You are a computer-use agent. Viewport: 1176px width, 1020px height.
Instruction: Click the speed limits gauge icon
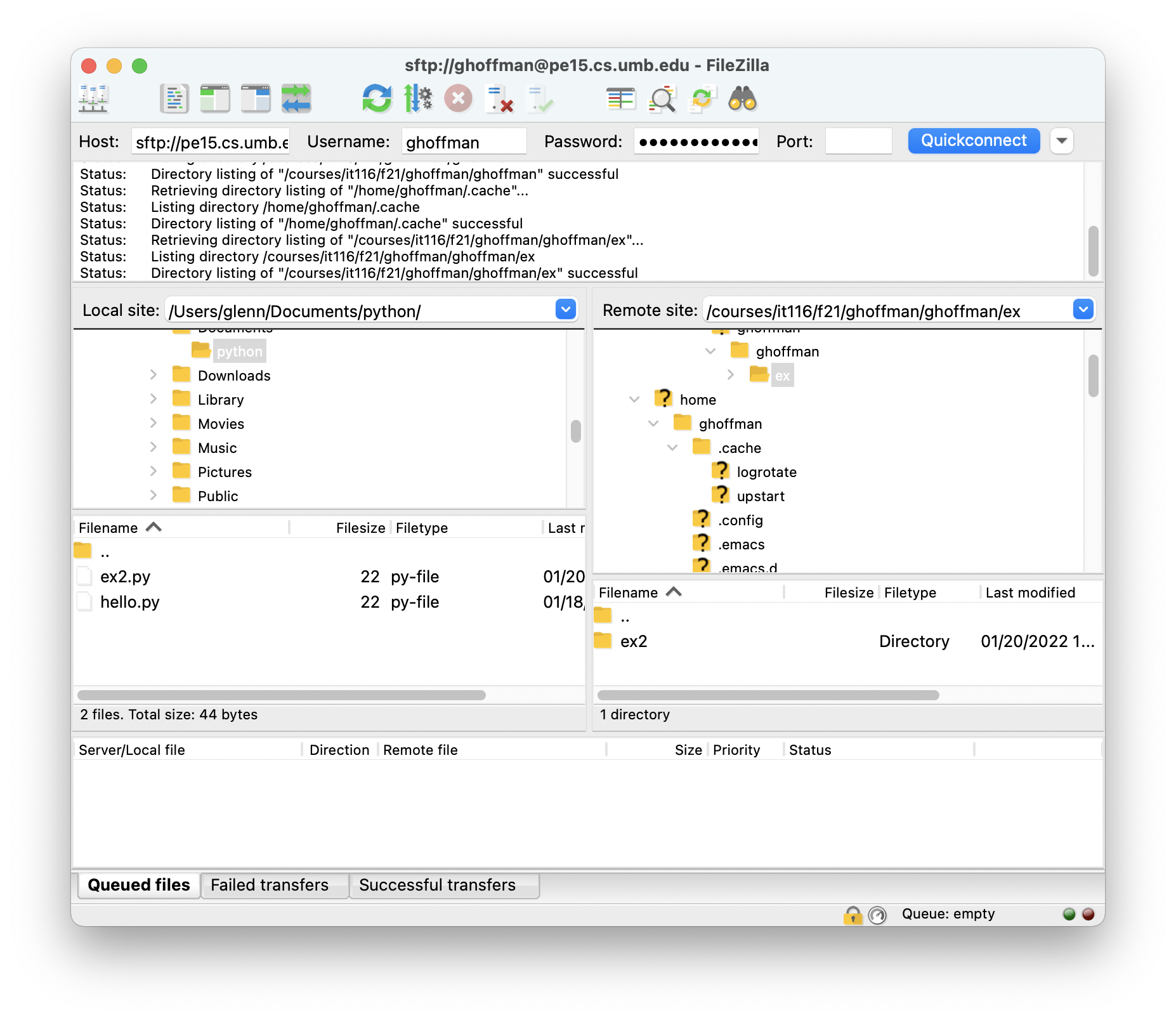point(877,915)
